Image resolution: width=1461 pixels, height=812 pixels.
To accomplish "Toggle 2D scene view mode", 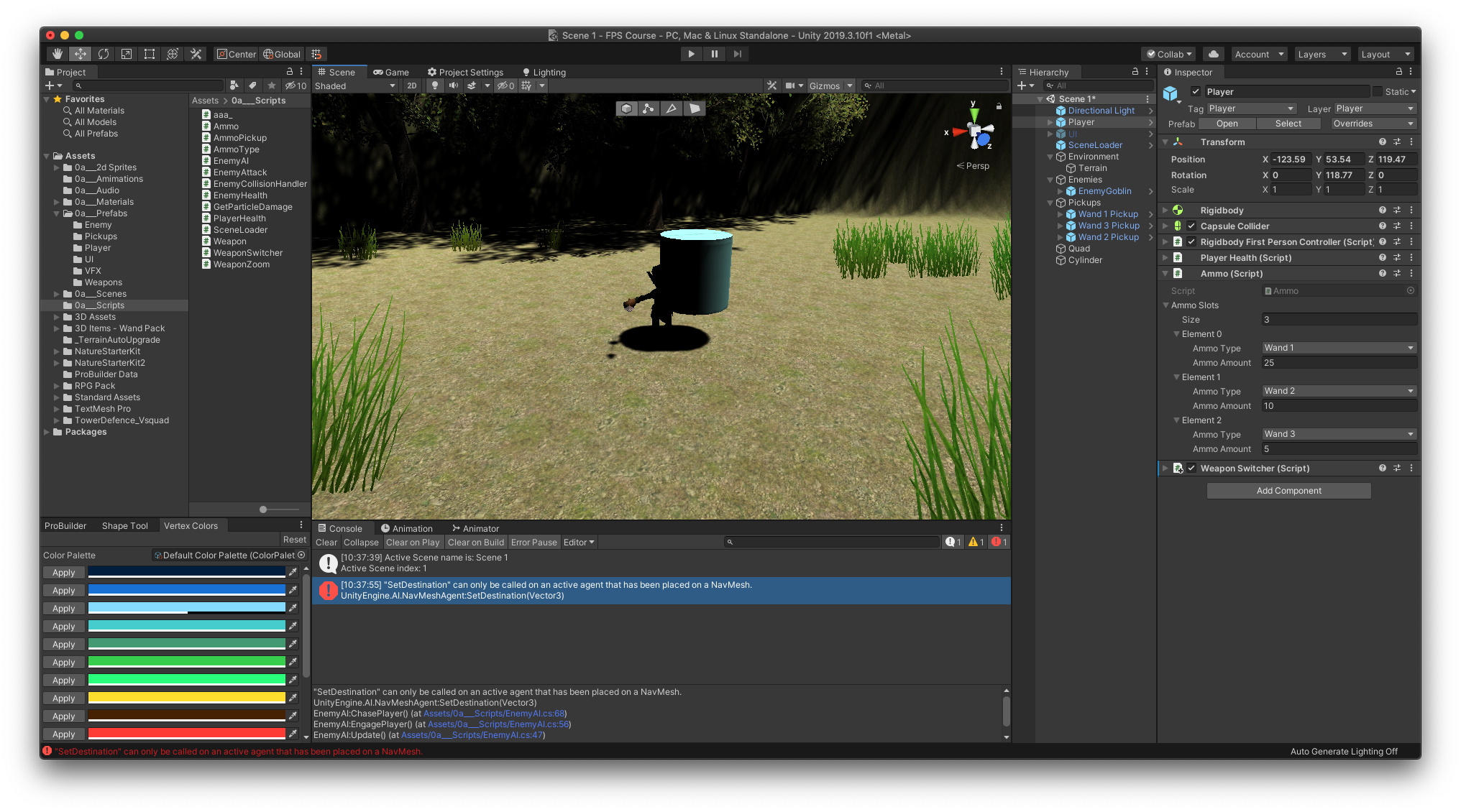I will click(x=411, y=86).
